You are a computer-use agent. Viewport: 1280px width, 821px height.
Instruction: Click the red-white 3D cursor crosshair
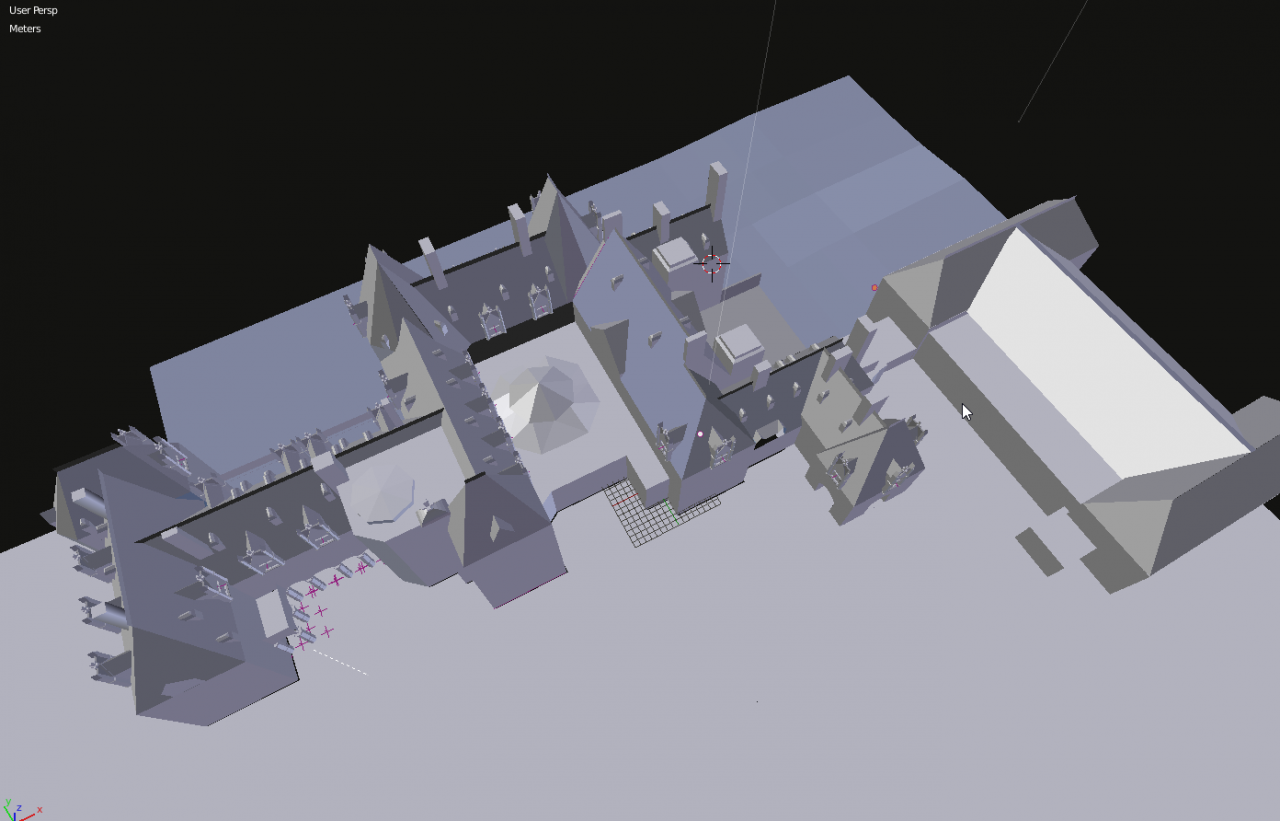click(x=711, y=264)
